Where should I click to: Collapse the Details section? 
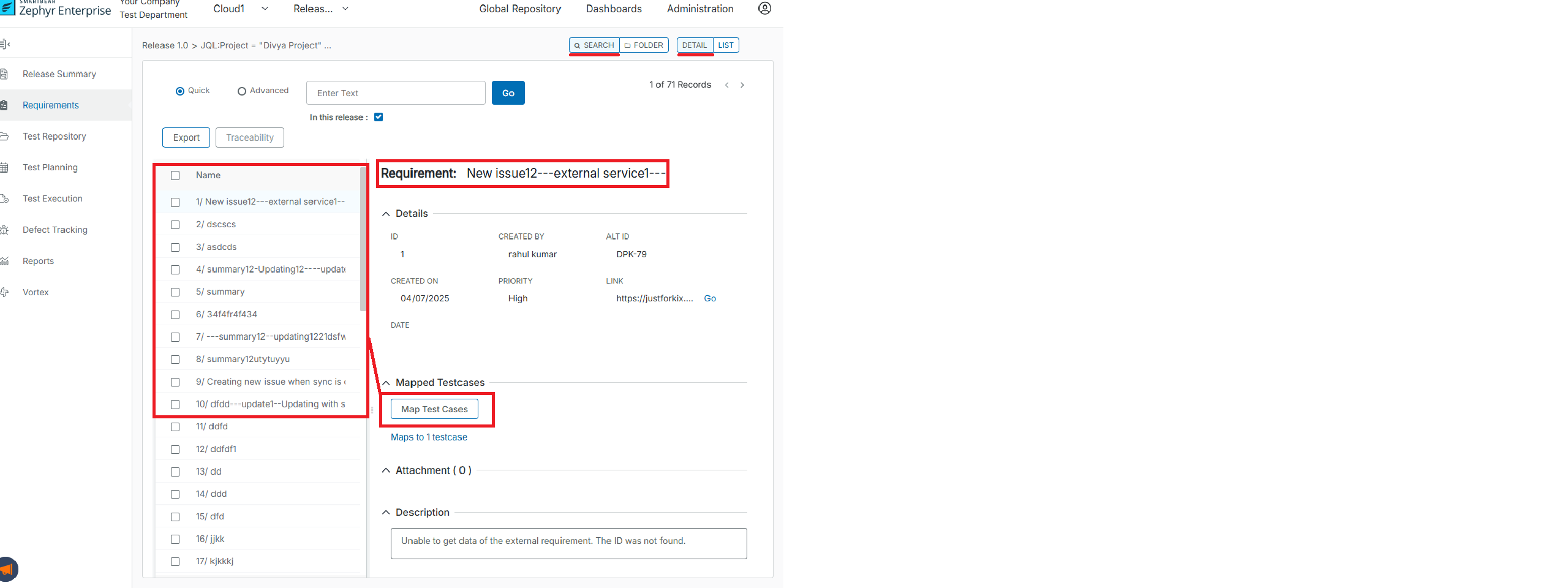[x=386, y=214]
